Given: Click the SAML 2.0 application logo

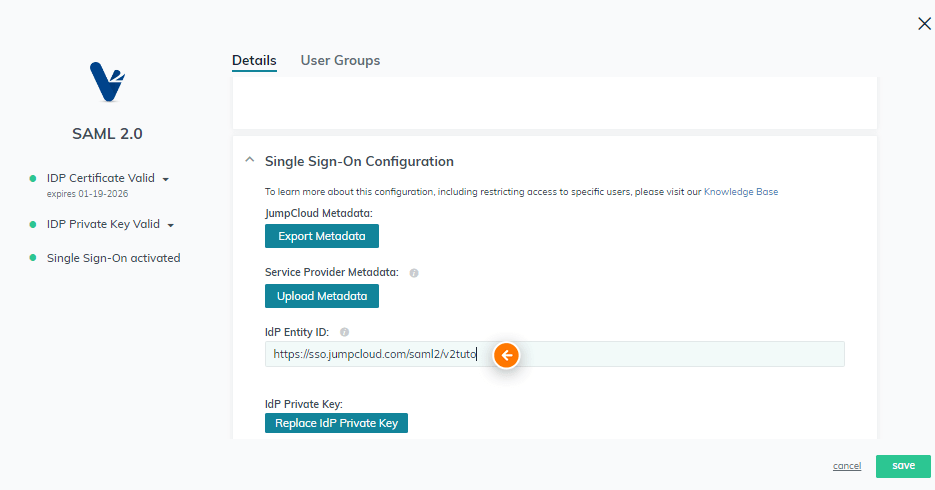Looking at the screenshot, I should pyautogui.click(x=107, y=82).
